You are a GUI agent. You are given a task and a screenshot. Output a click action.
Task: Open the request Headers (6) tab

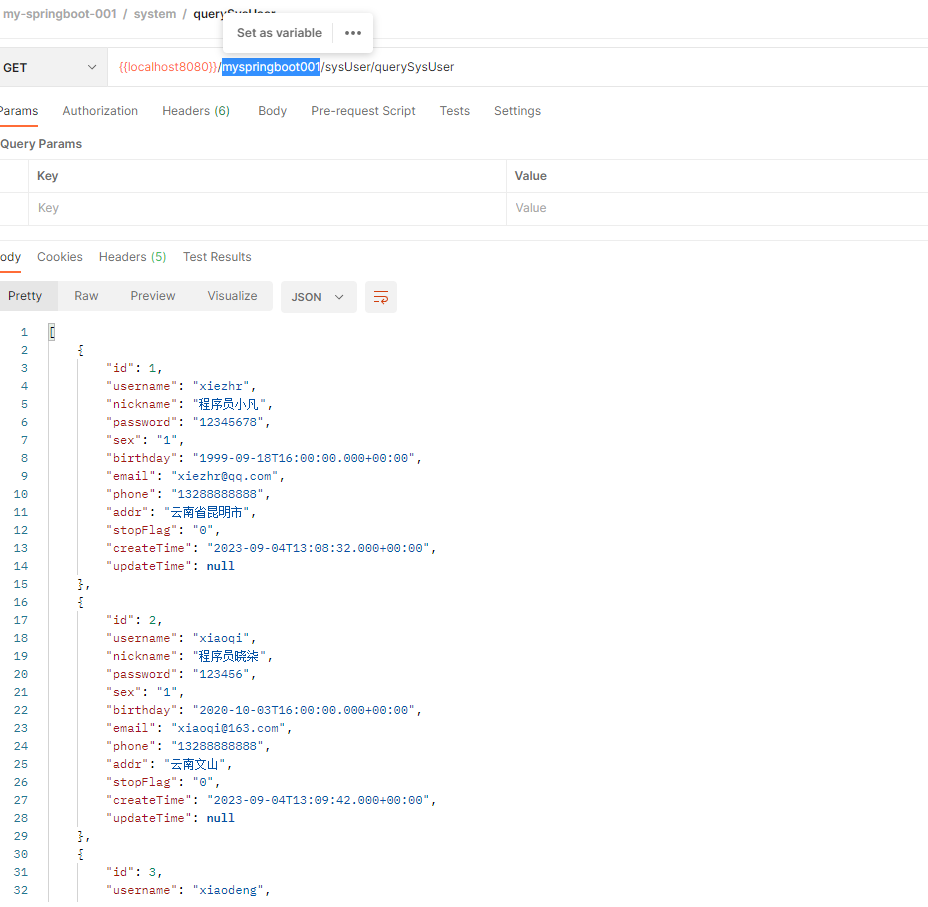pos(196,111)
